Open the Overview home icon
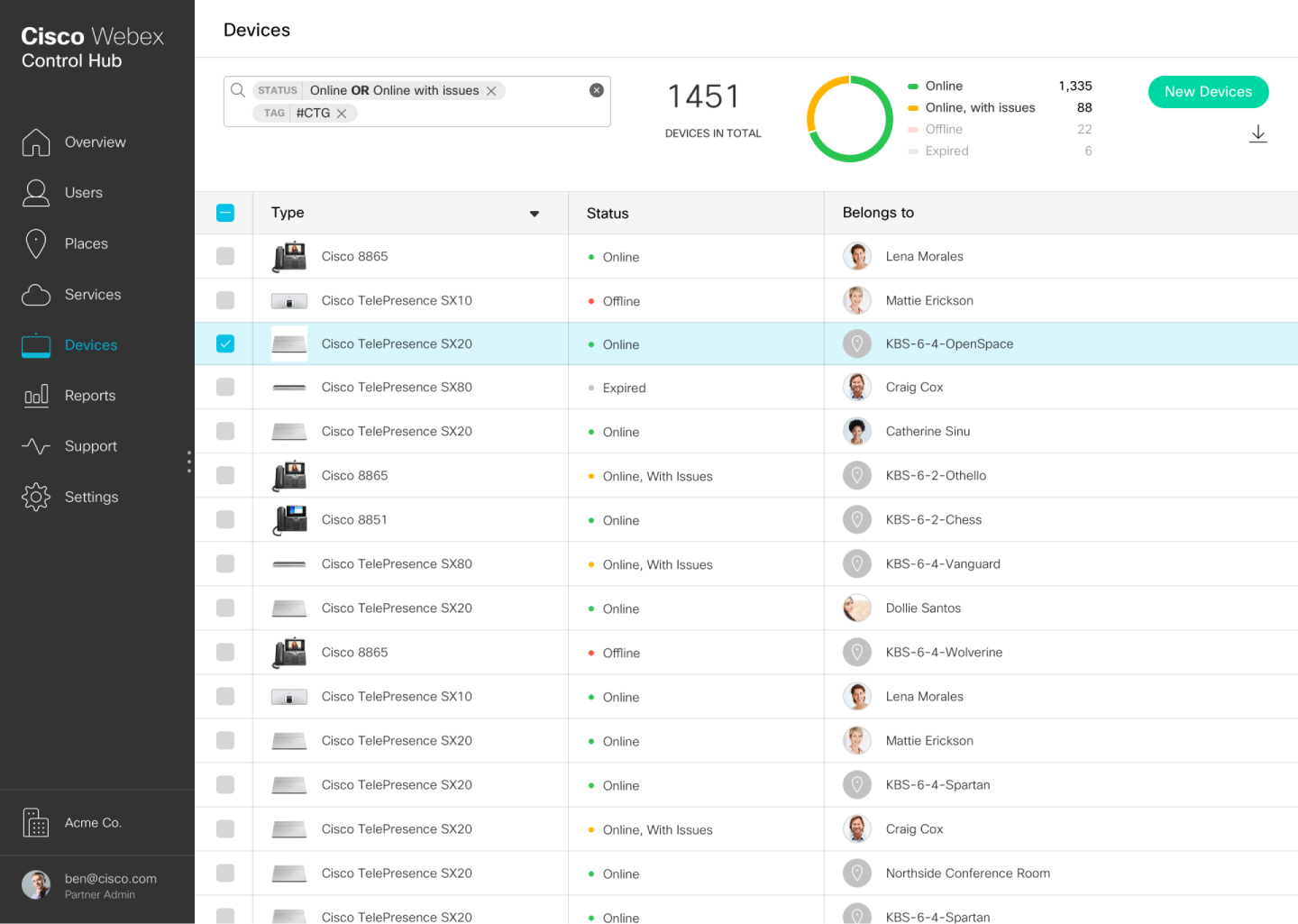 (x=36, y=142)
